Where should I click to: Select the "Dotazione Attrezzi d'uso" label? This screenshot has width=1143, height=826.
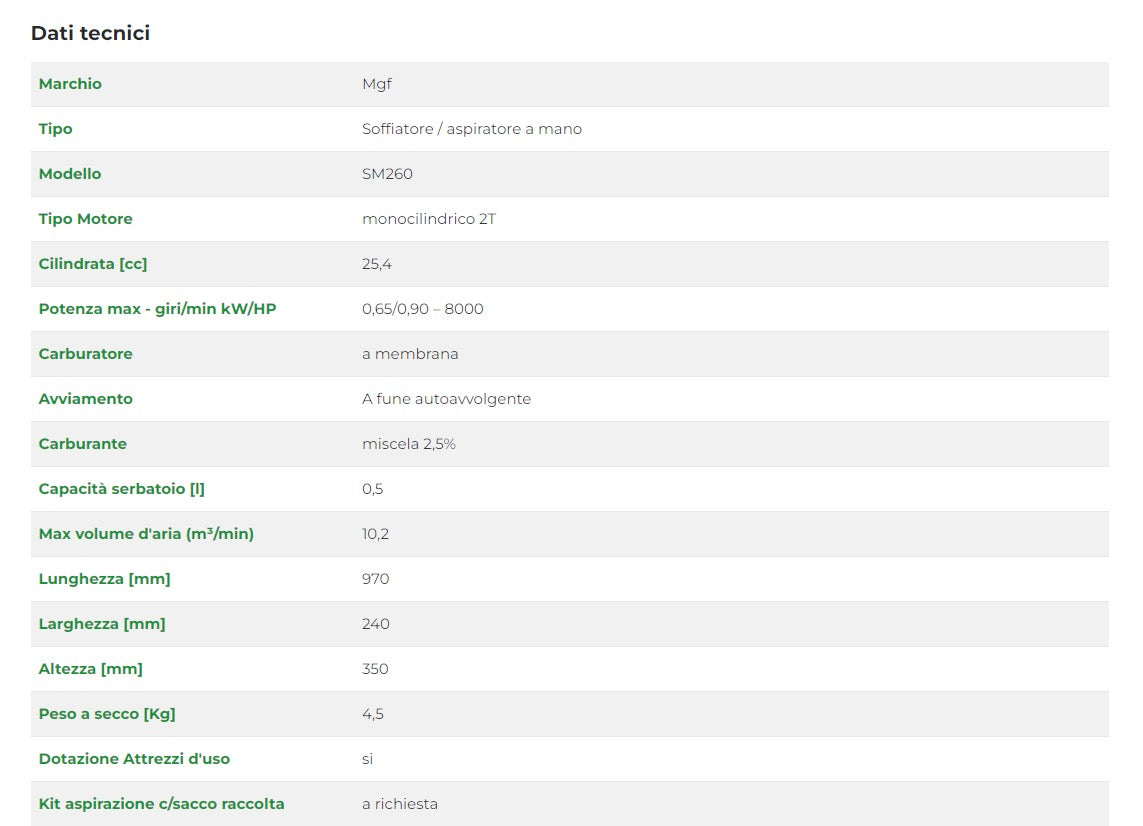point(134,759)
